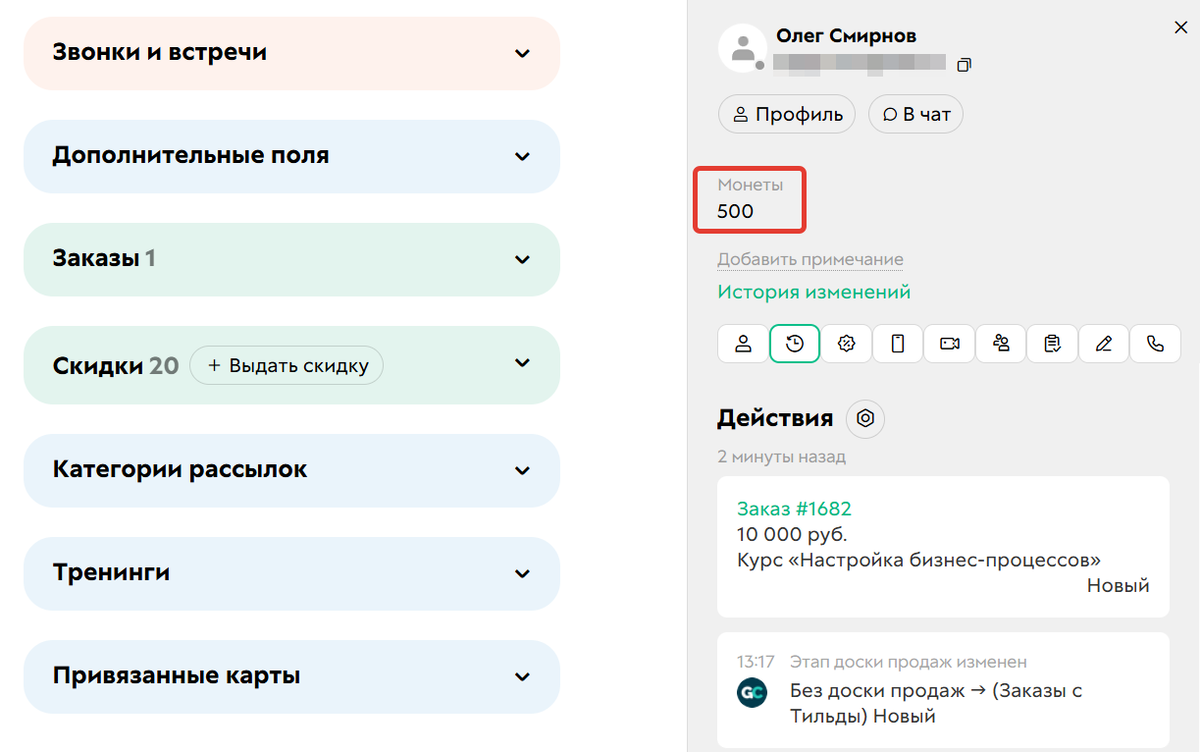Screen dimensions: 1200x752
Task: Click the video camera icon
Action: point(949,343)
